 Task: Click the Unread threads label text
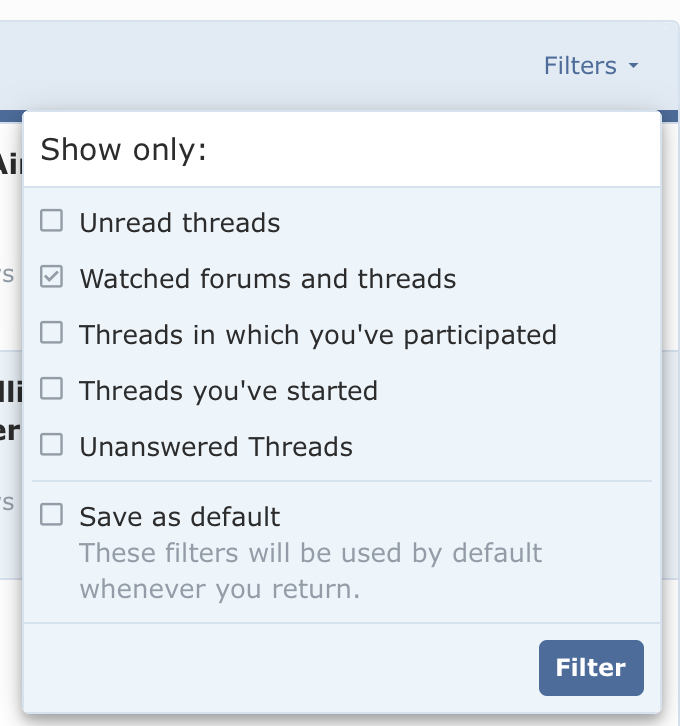pos(180,222)
